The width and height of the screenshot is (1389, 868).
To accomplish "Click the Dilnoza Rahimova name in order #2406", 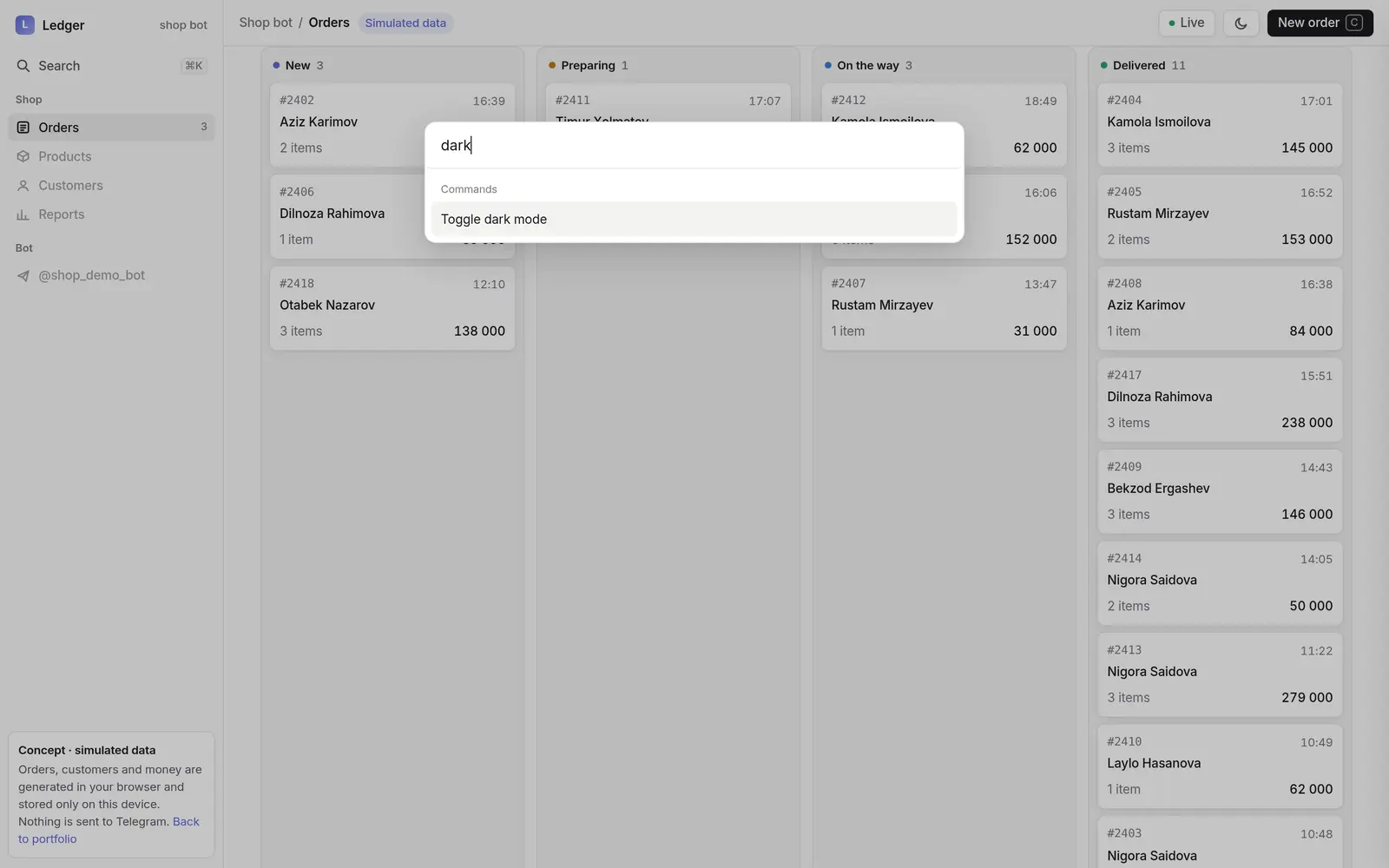I will (x=332, y=214).
